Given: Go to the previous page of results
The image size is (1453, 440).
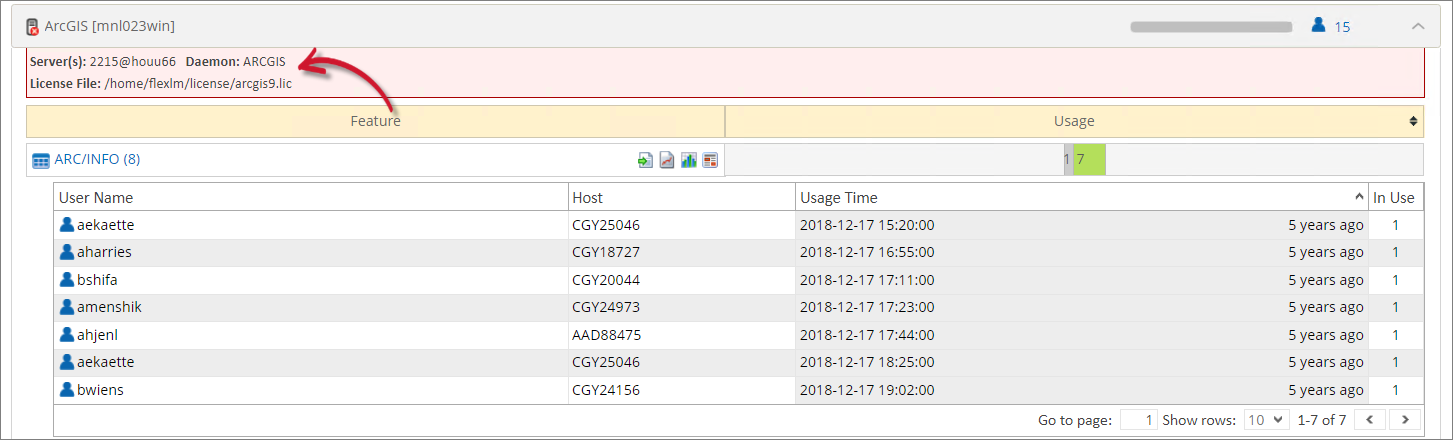Looking at the screenshot, I should [1369, 420].
